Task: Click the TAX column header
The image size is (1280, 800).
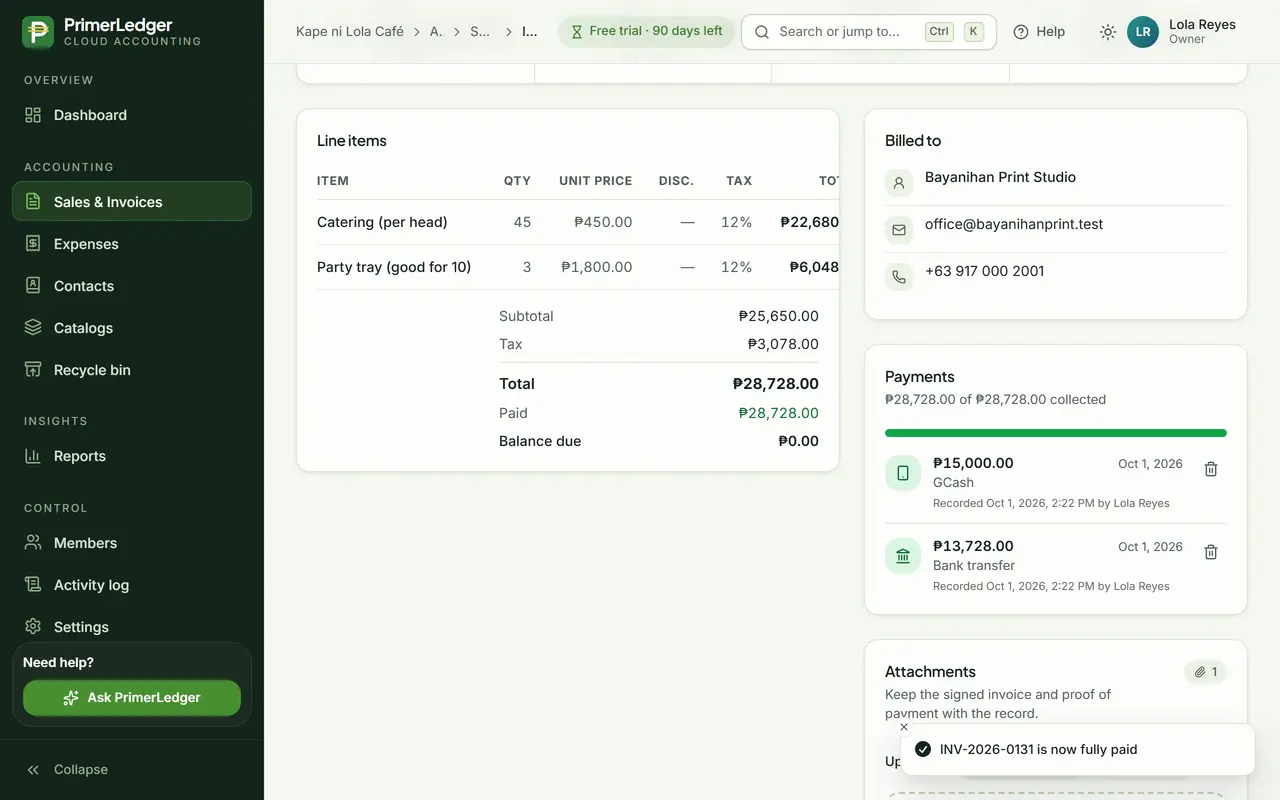Action: pos(739,181)
